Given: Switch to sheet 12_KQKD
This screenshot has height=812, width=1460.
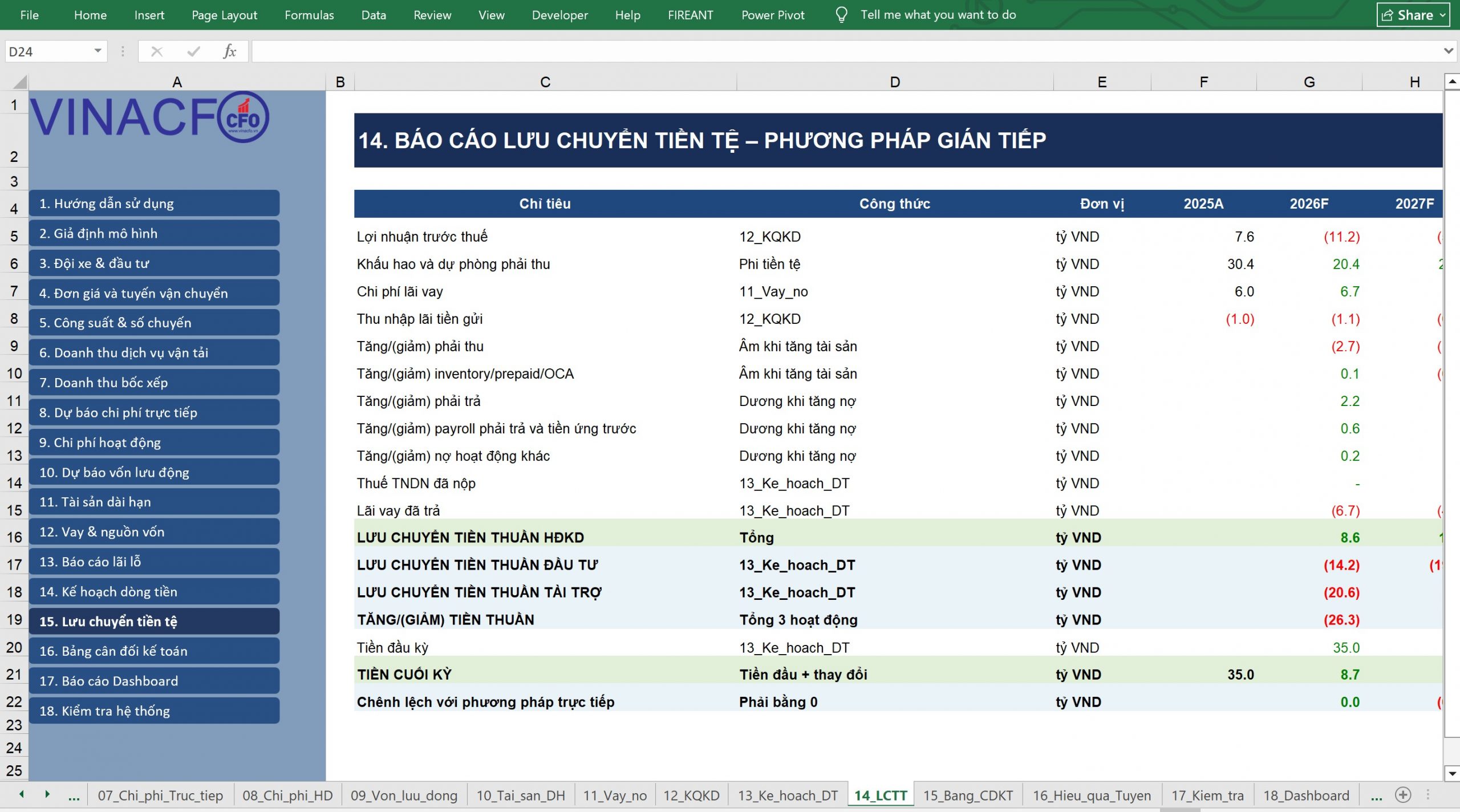Looking at the screenshot, I should [691, 795].
